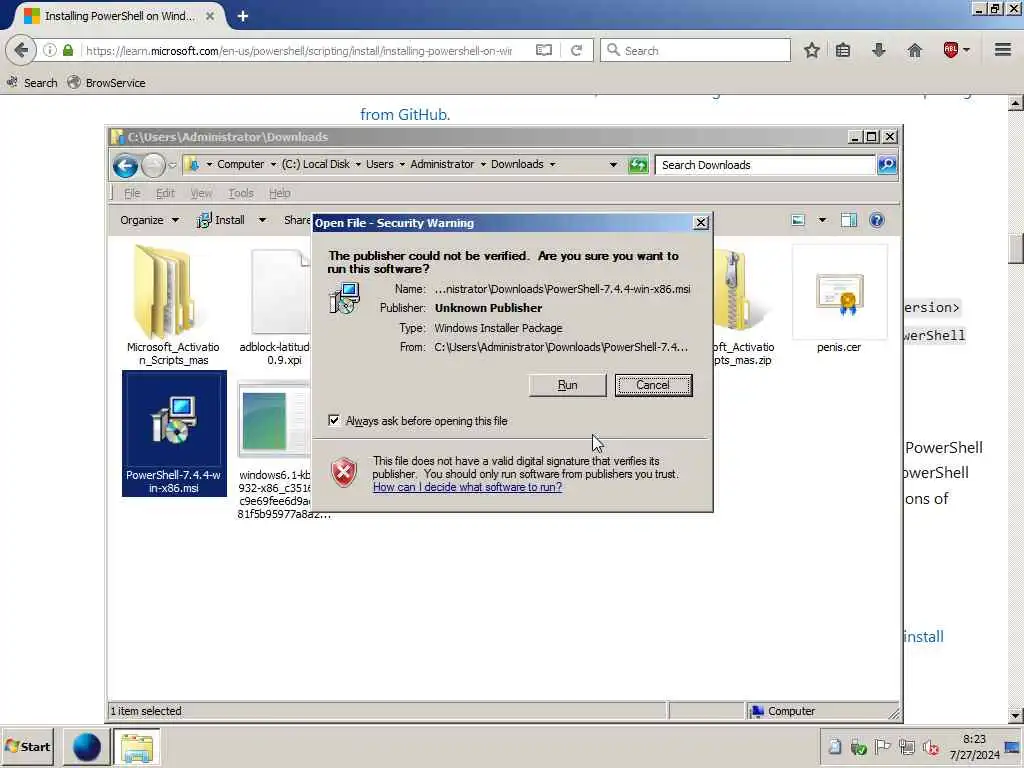
Task: Click the Search bookmark in bookmarks toolbar
Action: coord(31,83)
